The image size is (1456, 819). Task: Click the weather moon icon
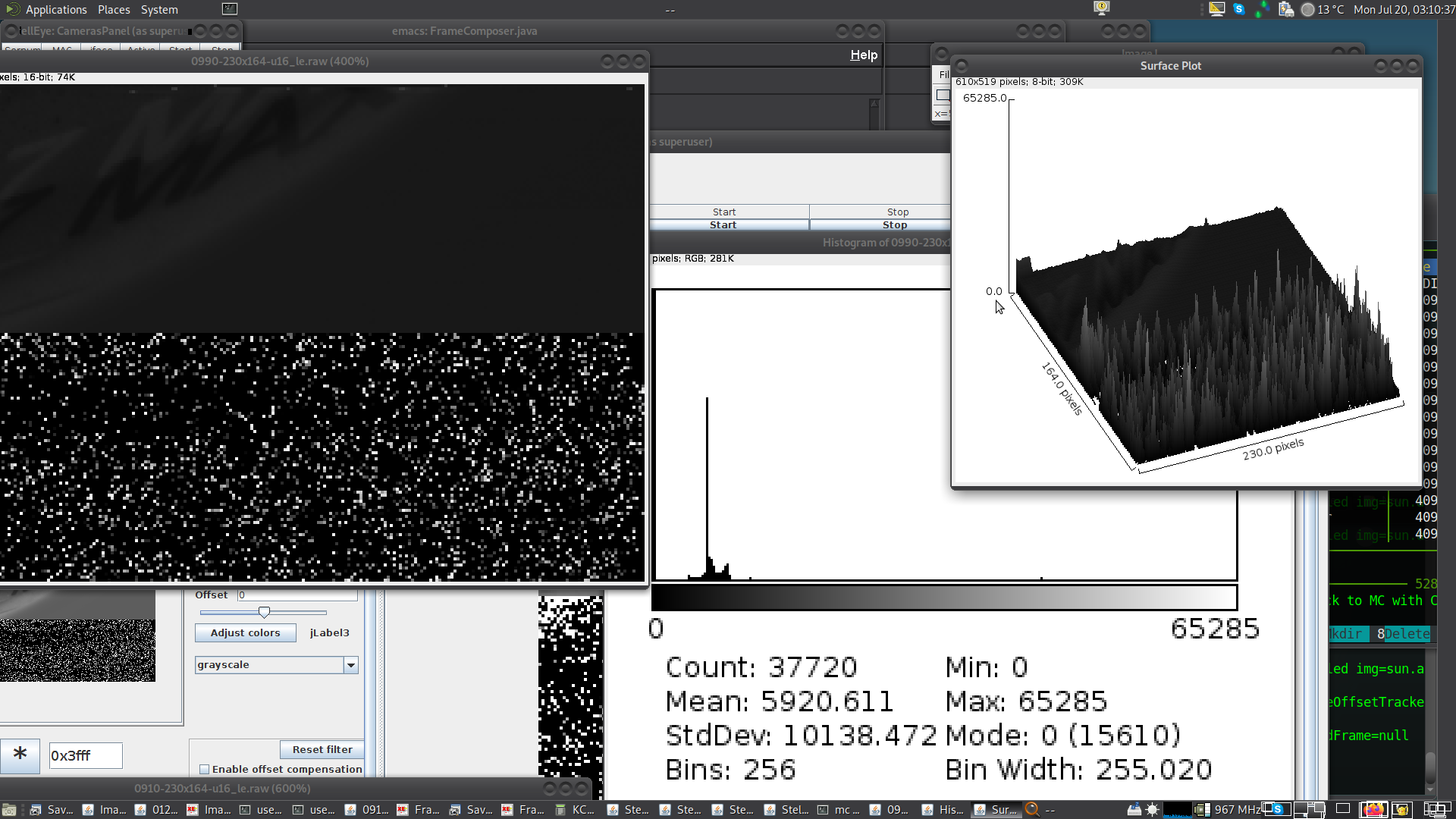(1307, 10)
